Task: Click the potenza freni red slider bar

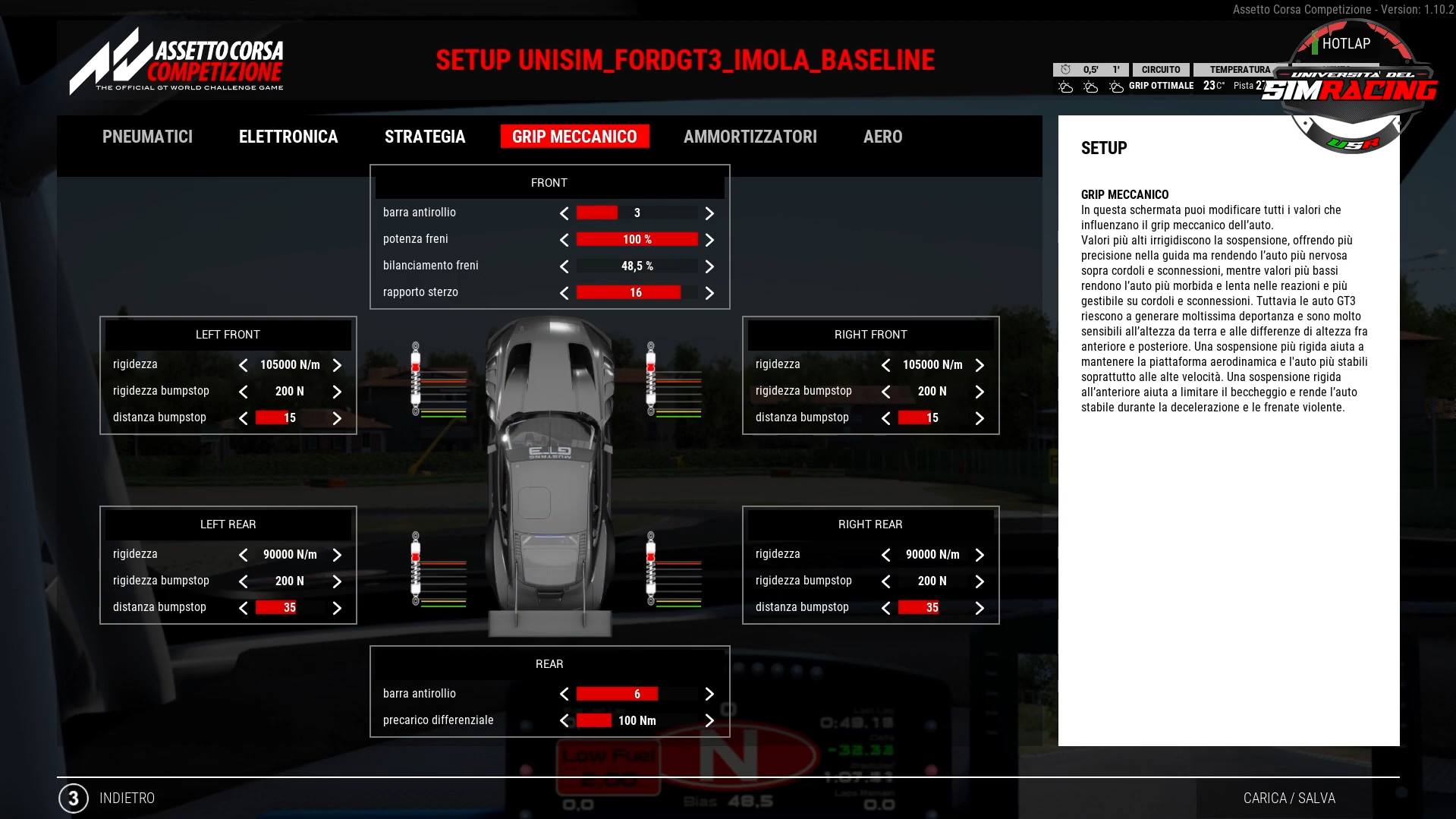Action: [x=637, y=240]
